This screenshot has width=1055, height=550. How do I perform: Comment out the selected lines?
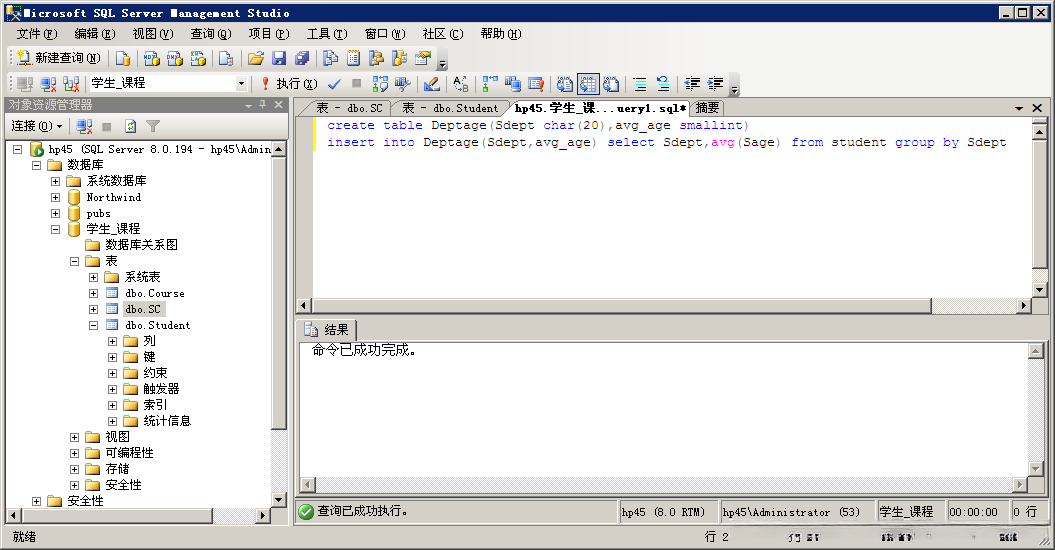point(640,84)
